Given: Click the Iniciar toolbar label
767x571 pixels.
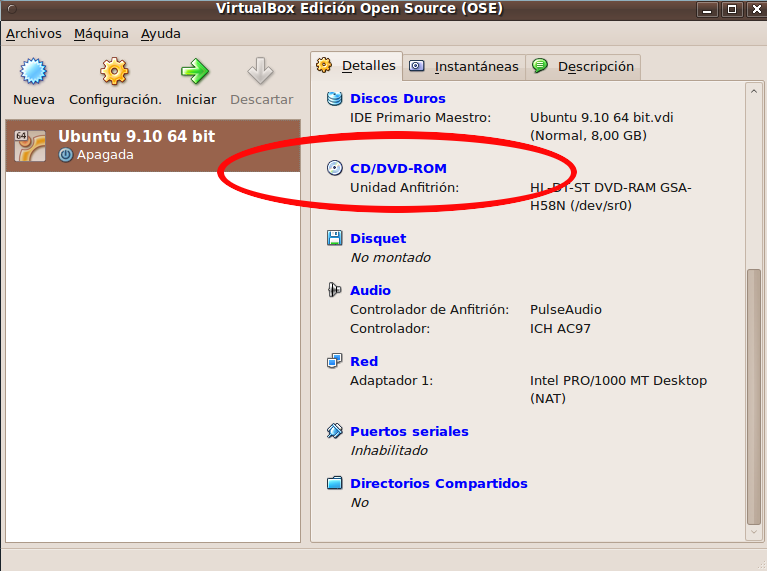Looking at the screenshot, I should coord(196,99).
